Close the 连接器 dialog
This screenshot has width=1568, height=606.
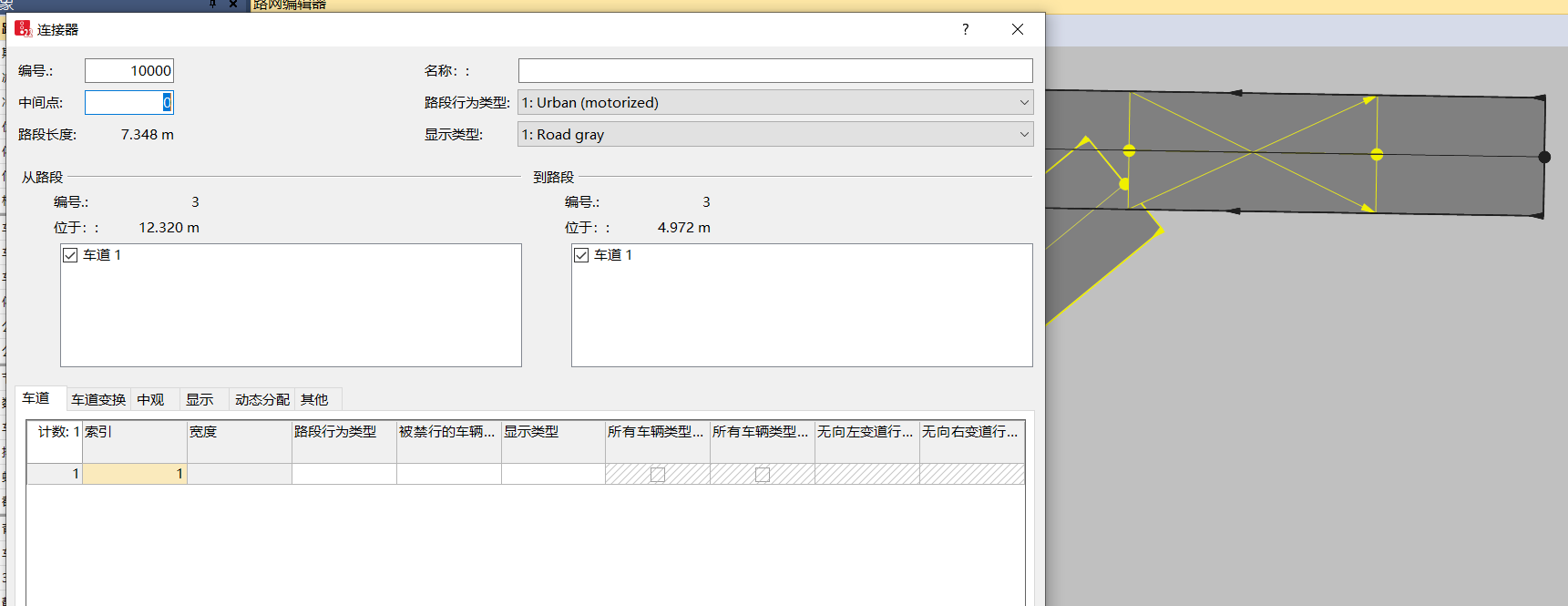click(1018, 29)
